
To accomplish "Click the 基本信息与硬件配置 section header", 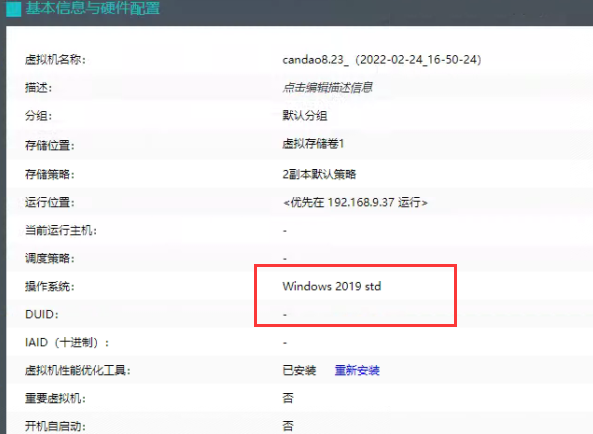I will [93, 8].
